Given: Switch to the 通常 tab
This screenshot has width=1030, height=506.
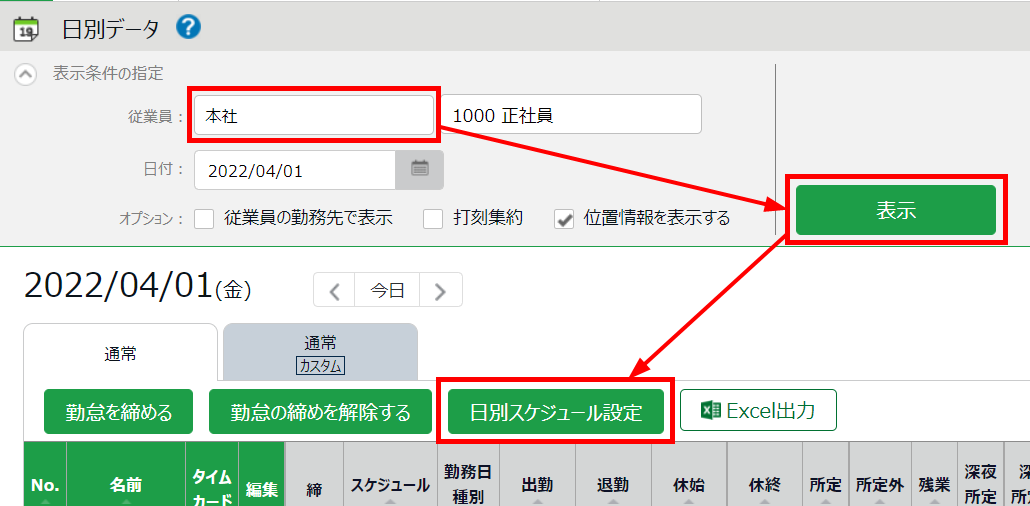Looking at the screenshot, I should [120, 353].
